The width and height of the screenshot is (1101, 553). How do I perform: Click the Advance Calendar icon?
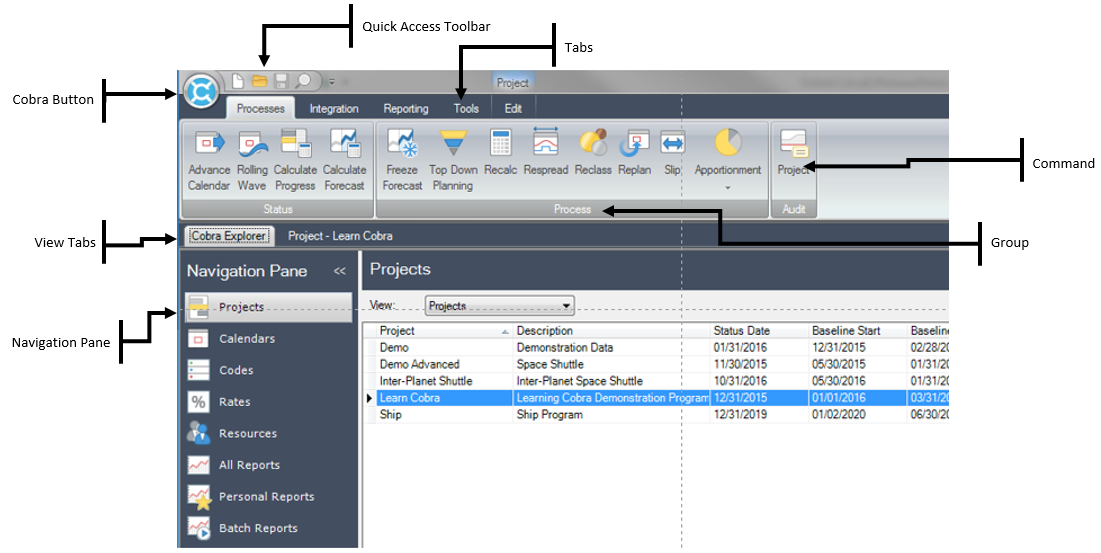coord(209,145)
